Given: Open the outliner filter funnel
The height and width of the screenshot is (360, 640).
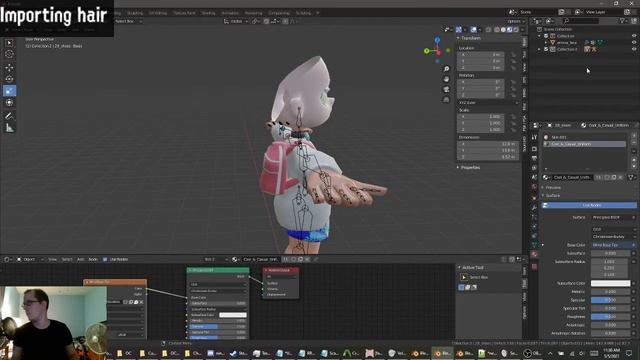Looking at the screenshot, I should [622, 21].
